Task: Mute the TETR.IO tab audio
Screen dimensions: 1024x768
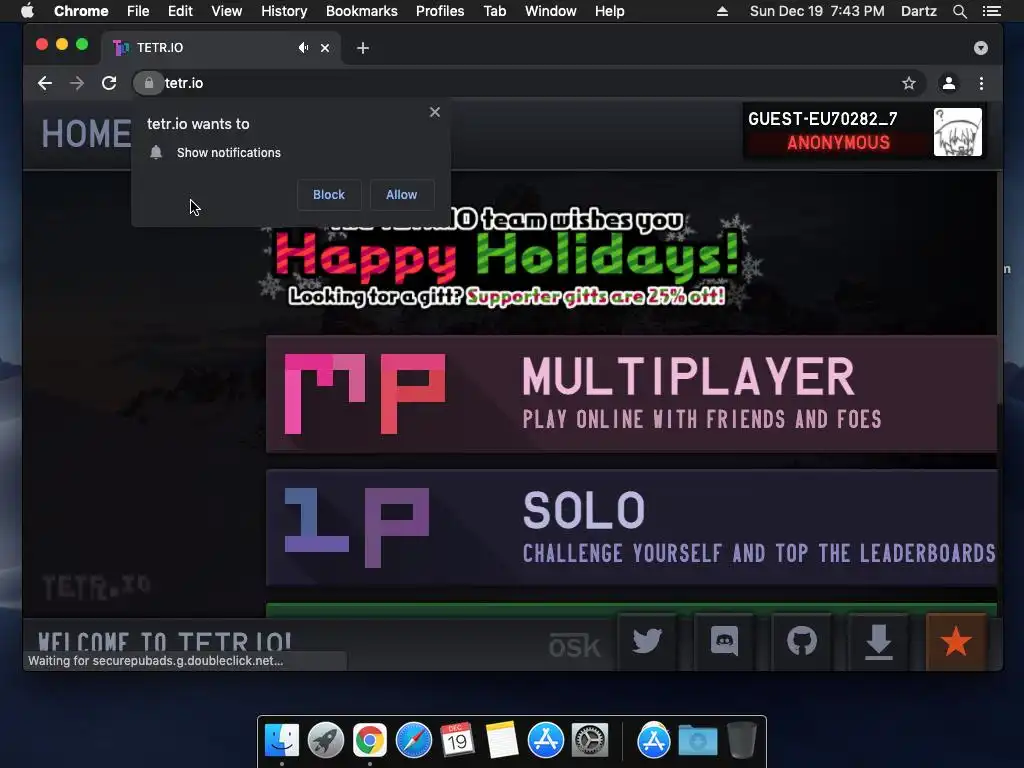Action: [x=303, y=48]
